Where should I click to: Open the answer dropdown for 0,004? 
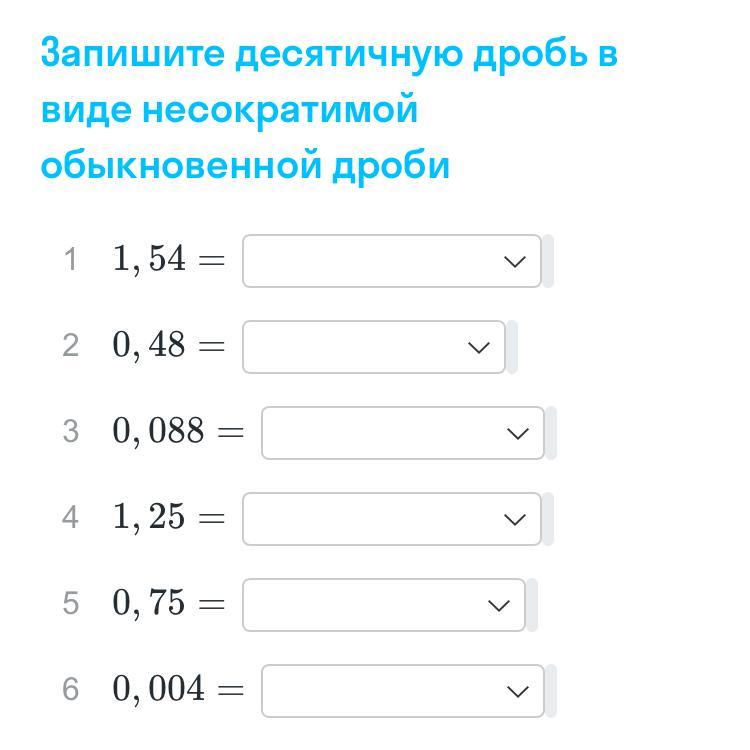[x=402, y=691]
